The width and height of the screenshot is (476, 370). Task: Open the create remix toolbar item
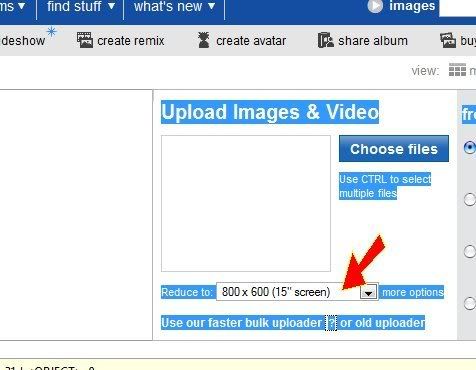pos(121,41)
